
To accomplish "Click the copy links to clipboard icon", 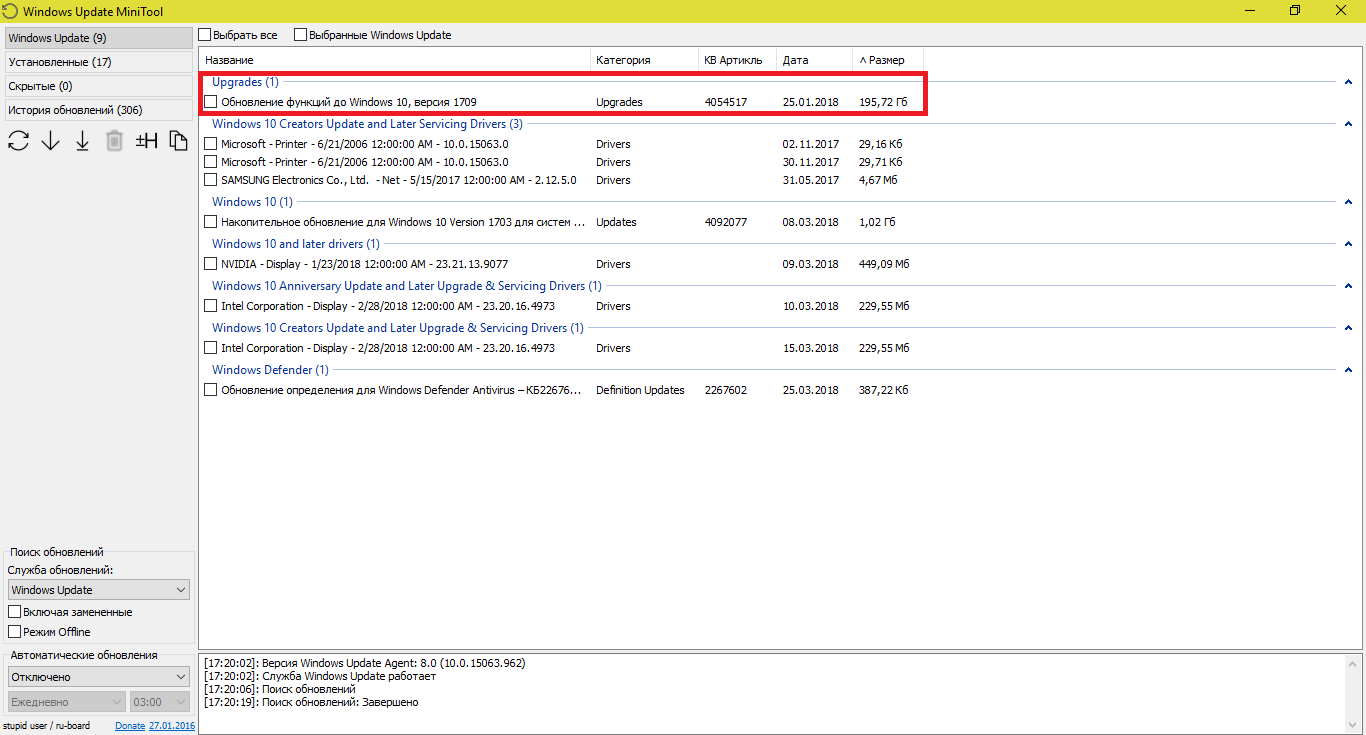I will [x=179, y=141].
